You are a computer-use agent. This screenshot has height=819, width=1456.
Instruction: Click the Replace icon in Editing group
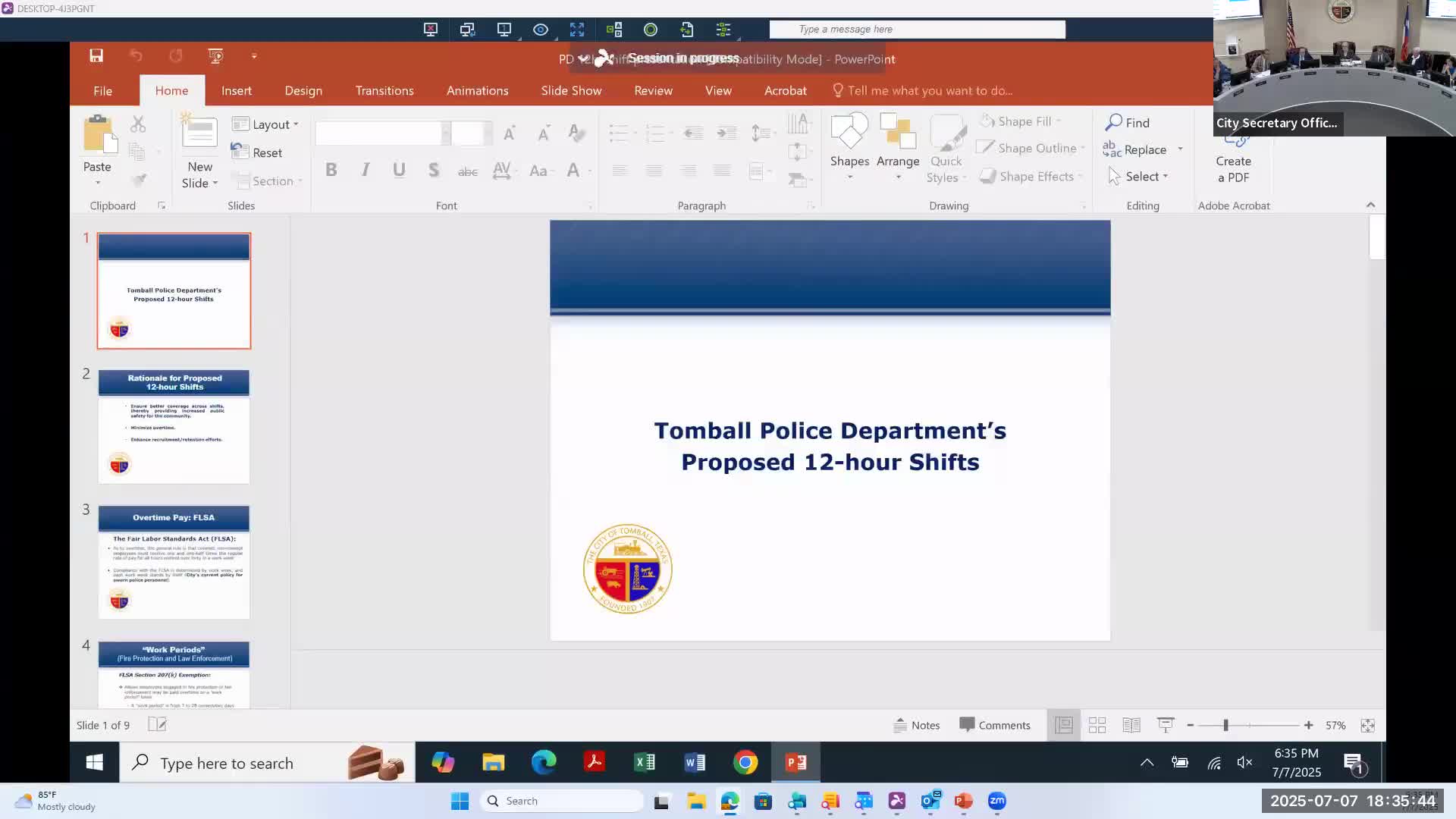tap(1140, 149)
